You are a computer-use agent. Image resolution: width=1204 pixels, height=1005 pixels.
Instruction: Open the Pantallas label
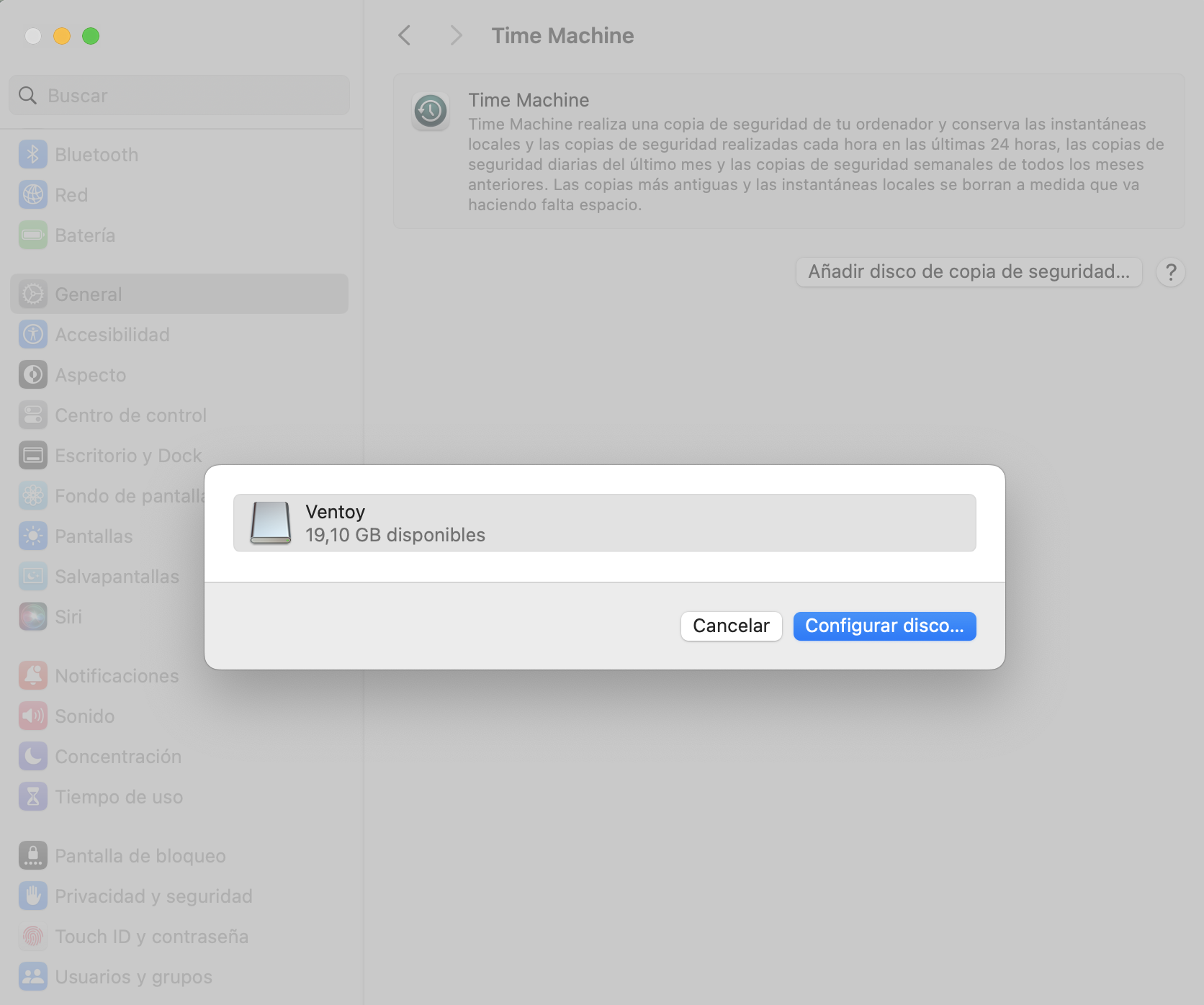(x=94, y=536)
